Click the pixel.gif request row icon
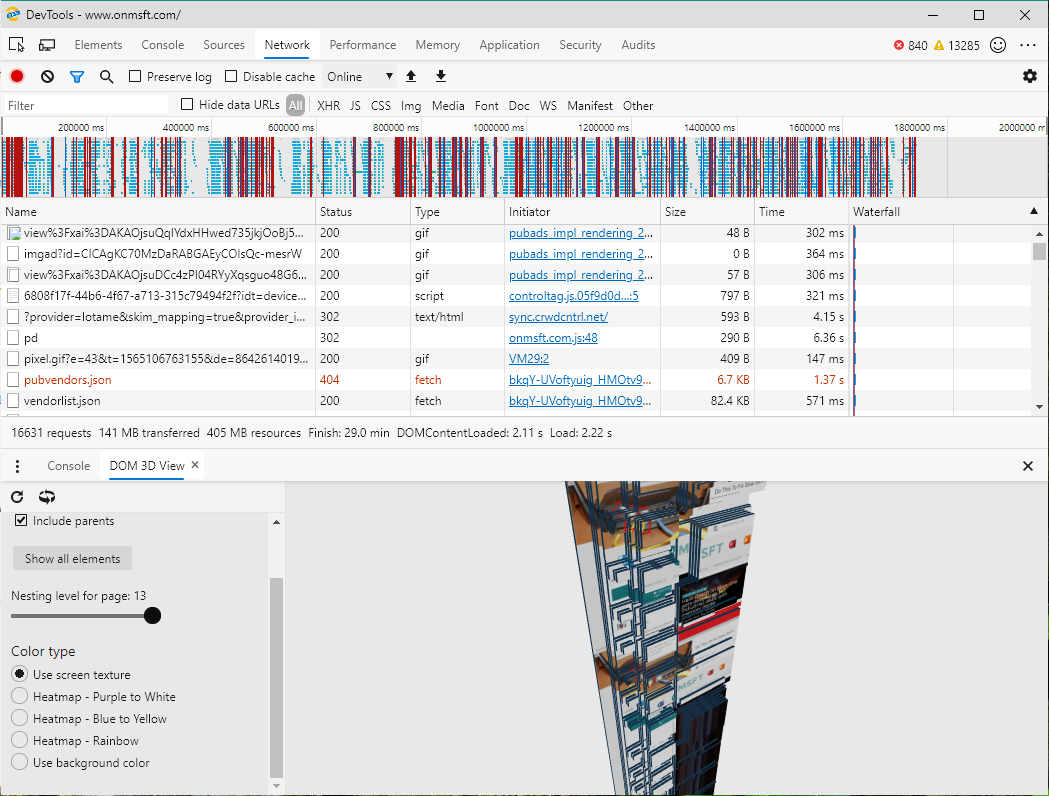The width and height of the screenshot is (1049, 796). pos(13,359)
